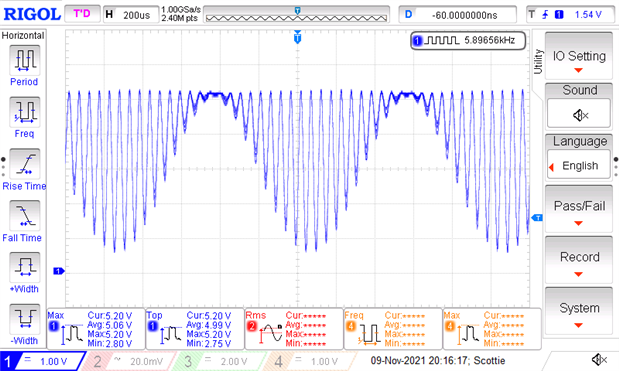Click the RIGOL logo
Image resolution: width=619 pixels, height=371 pixels.
[32, 14]
